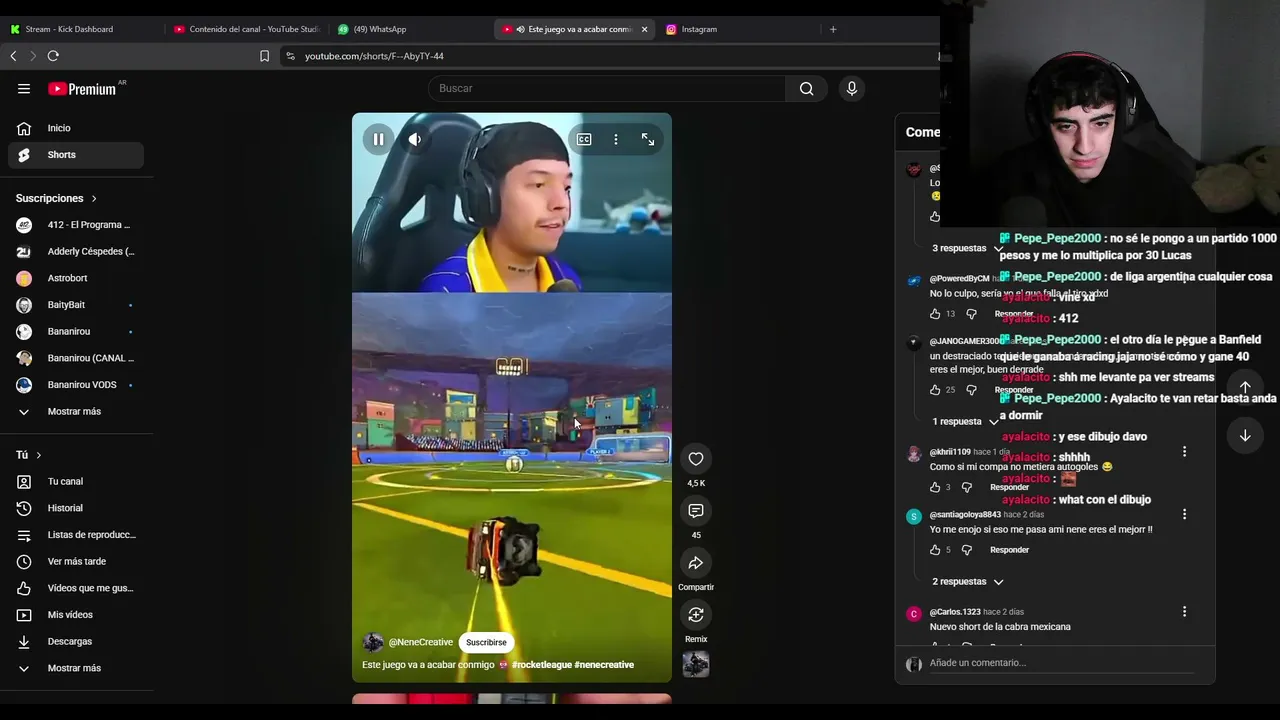Open the comments panel button showing 45
1280x720 pixels.
coord(696,512)
